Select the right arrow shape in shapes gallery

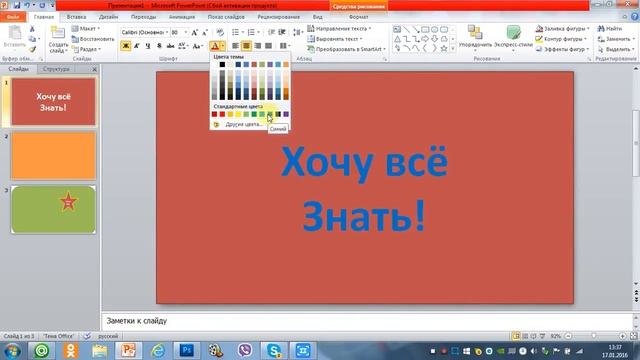click(x=425, y=39)
